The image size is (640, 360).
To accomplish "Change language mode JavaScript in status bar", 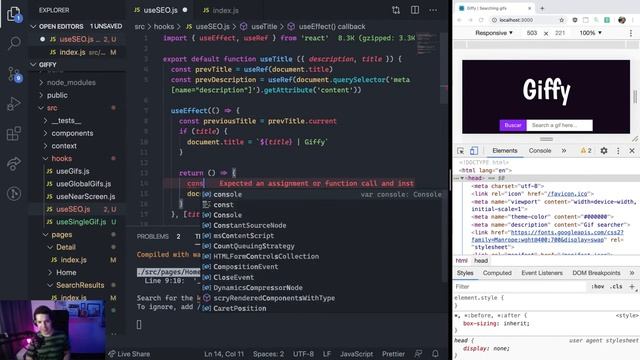I will point(357,354).
